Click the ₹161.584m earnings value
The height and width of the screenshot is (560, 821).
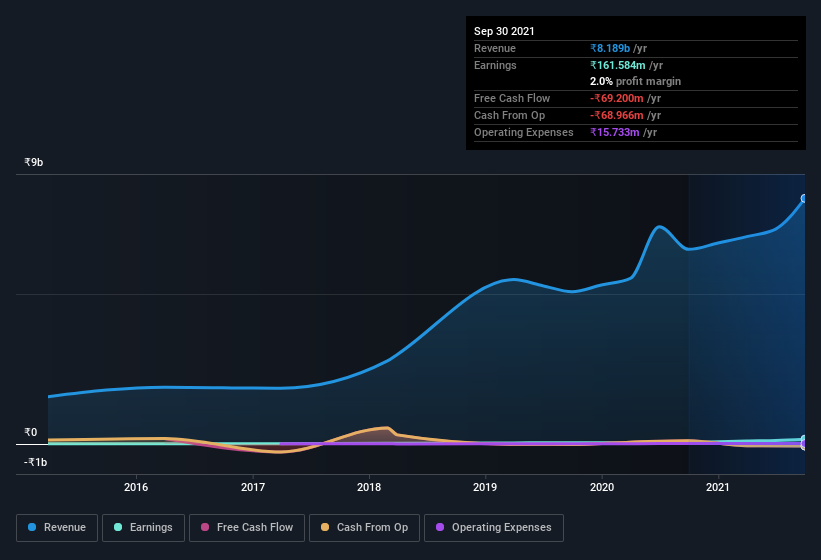point(618,65)
